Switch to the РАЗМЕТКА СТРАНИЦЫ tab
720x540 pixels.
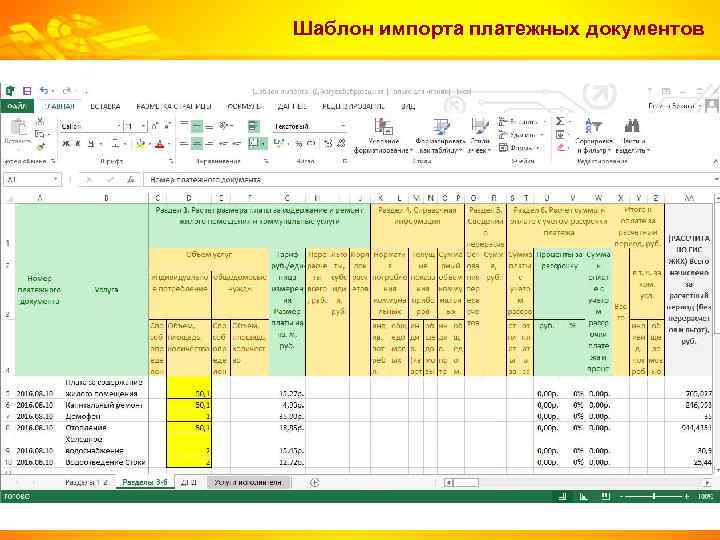tap(174, 107)
